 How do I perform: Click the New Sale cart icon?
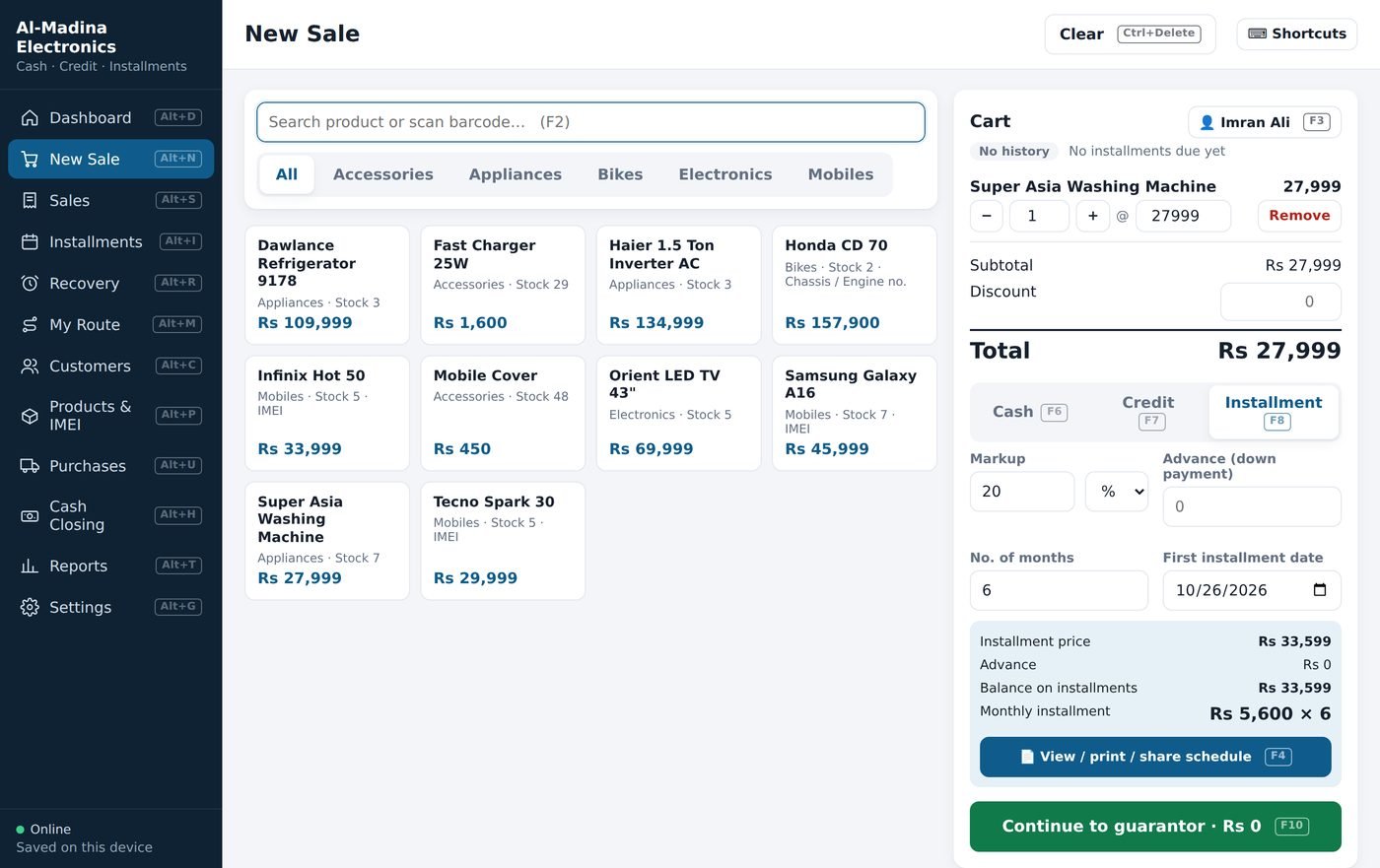[30, 159]
